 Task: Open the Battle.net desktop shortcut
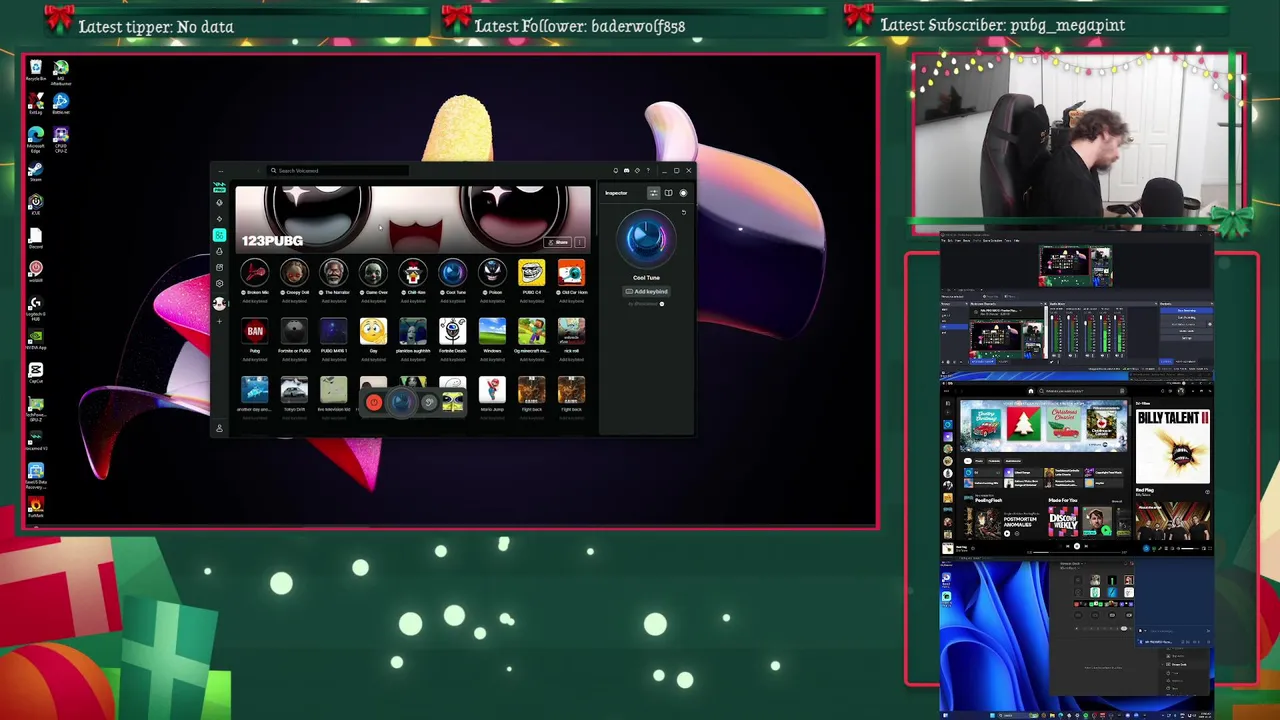click(x=61, y=104)
